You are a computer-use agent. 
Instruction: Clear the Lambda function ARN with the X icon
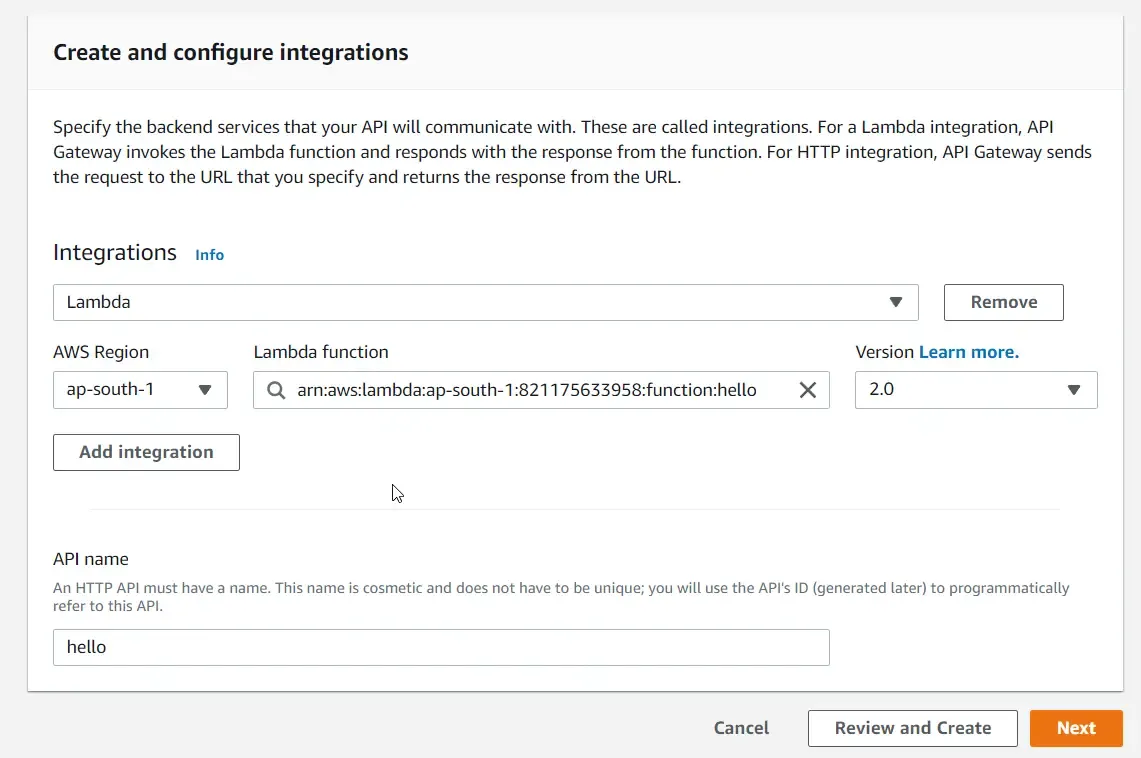(x=808, y=390)
